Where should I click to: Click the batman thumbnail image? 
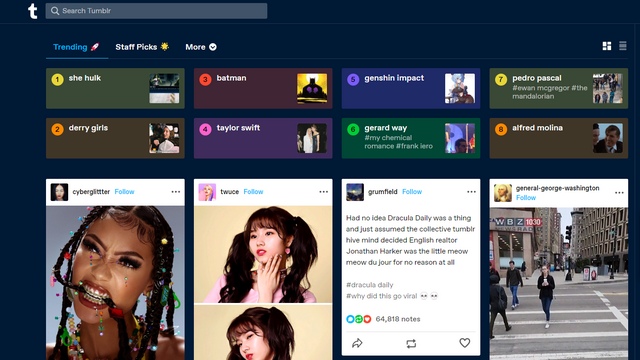click(x=312, y=88)
